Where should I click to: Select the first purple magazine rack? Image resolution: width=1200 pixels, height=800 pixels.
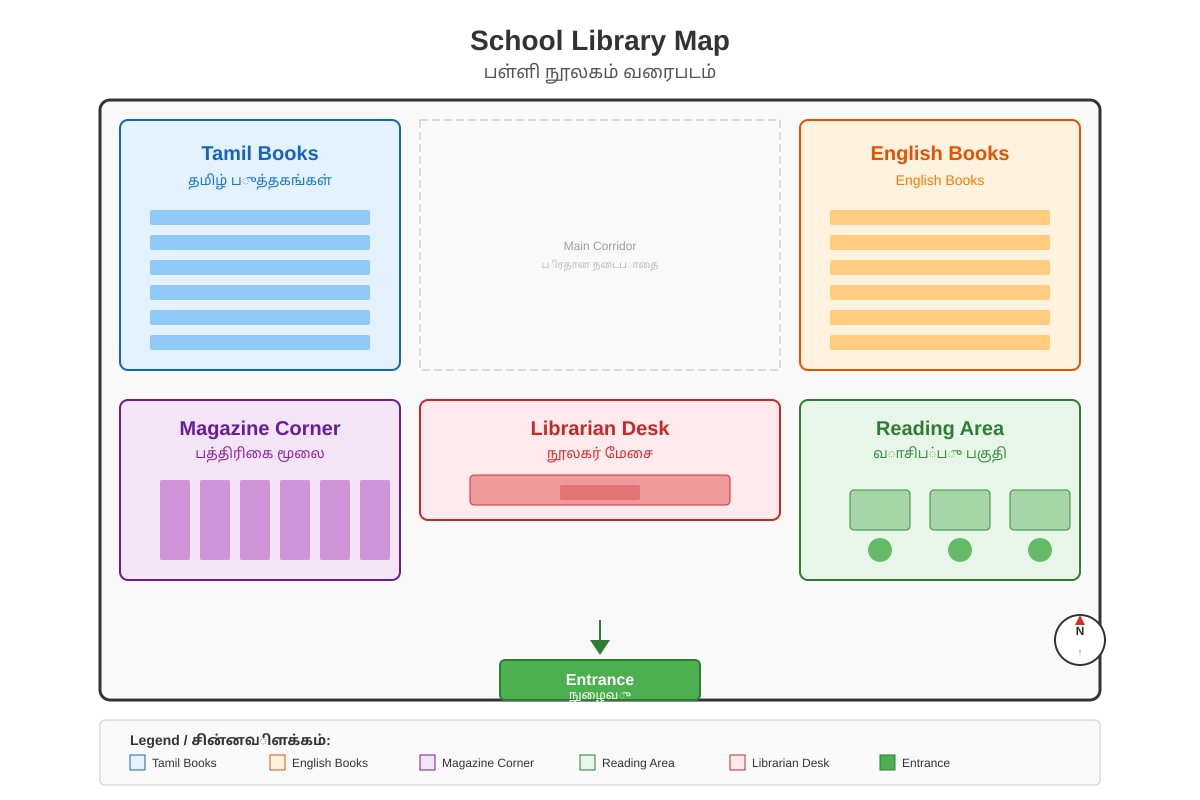point(175,520)
